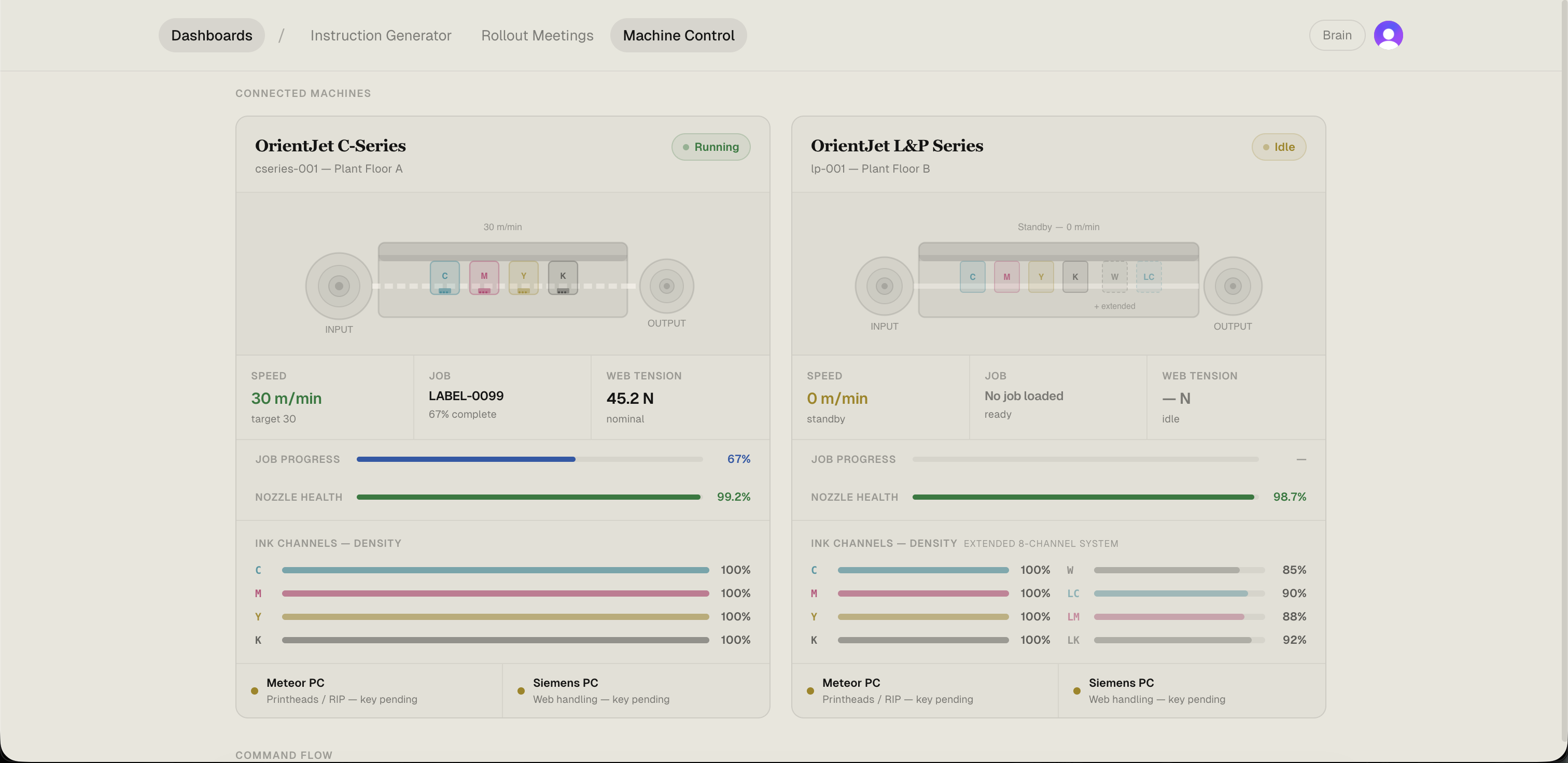Click the INPUT roller icon on C-Series

[339, 286]
